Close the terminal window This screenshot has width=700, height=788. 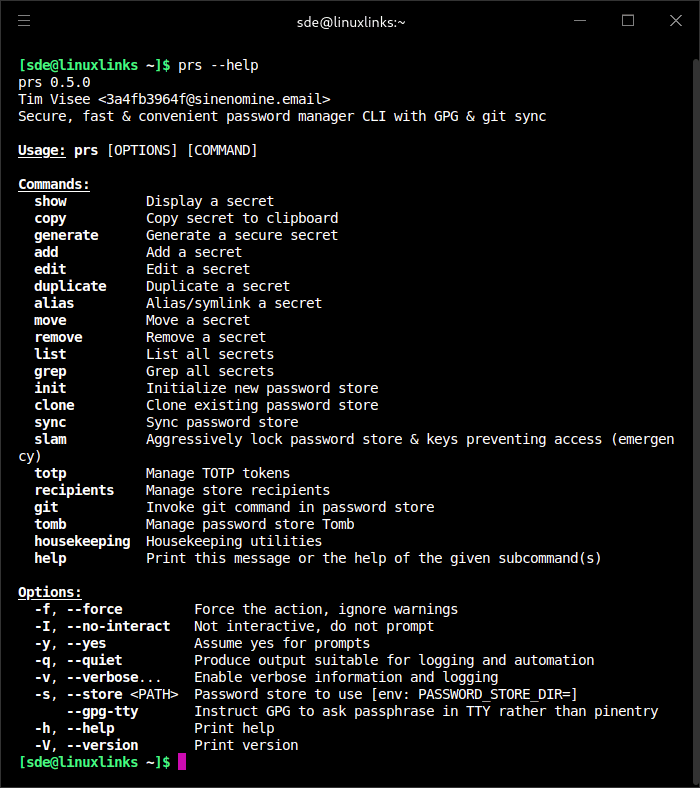click(x=676, y=21)
